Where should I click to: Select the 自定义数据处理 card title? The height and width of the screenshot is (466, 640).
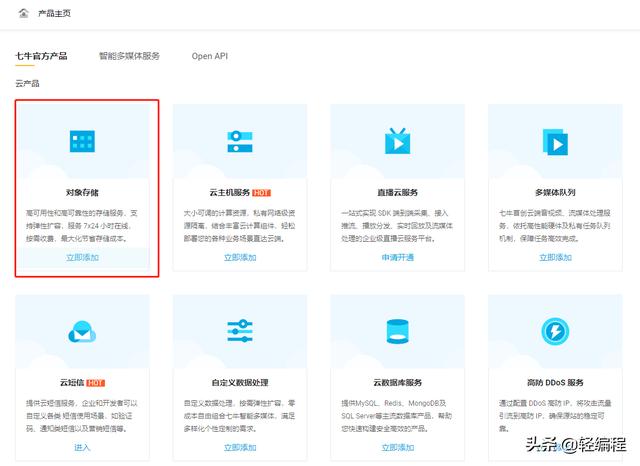(240, 382)
